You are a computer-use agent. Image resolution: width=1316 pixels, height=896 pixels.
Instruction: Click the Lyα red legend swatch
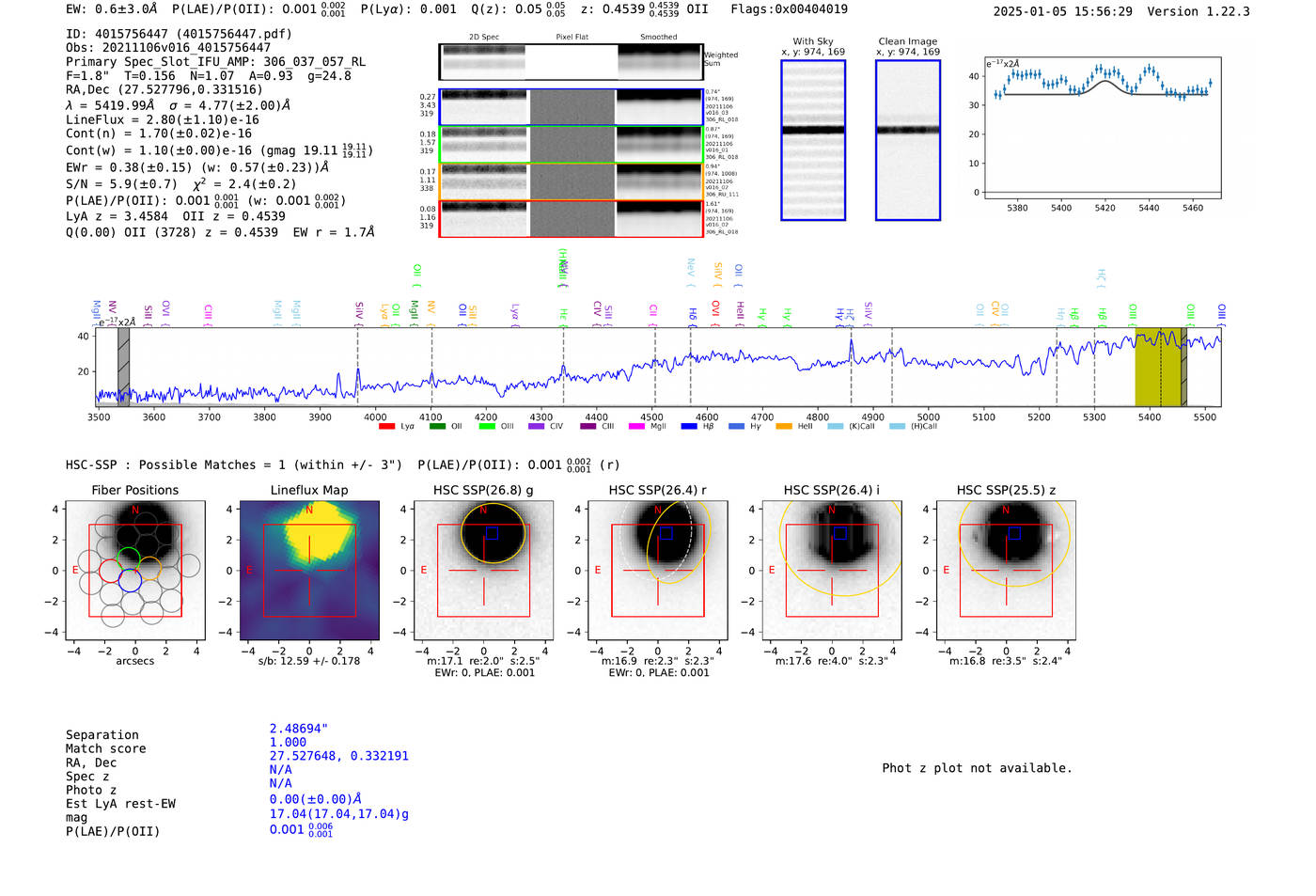(386, 427)
